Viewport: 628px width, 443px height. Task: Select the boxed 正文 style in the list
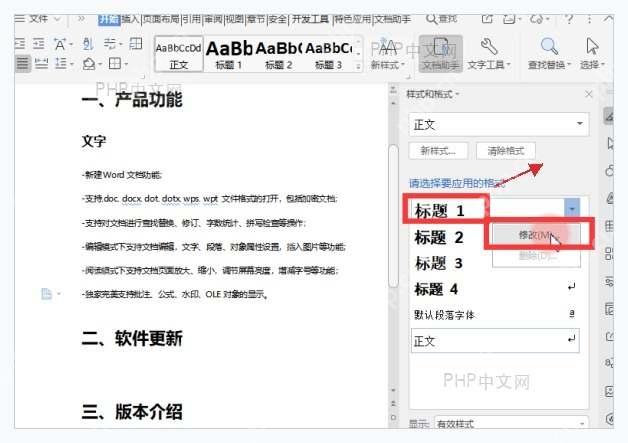click(x=495, y=341)
